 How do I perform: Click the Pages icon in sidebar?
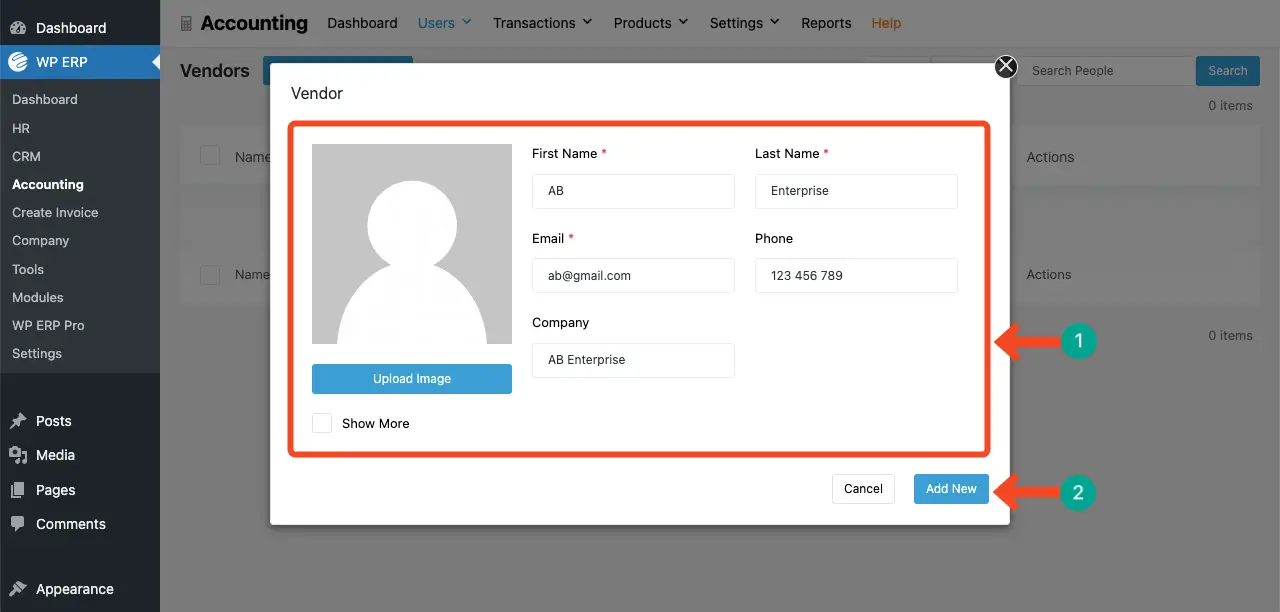18,490
